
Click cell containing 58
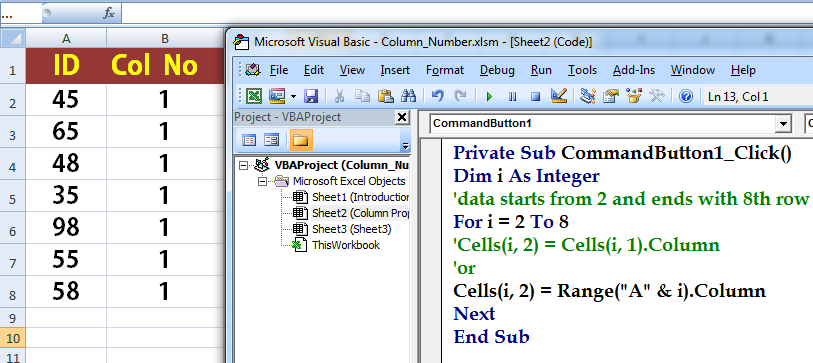(x=66, y=291)
